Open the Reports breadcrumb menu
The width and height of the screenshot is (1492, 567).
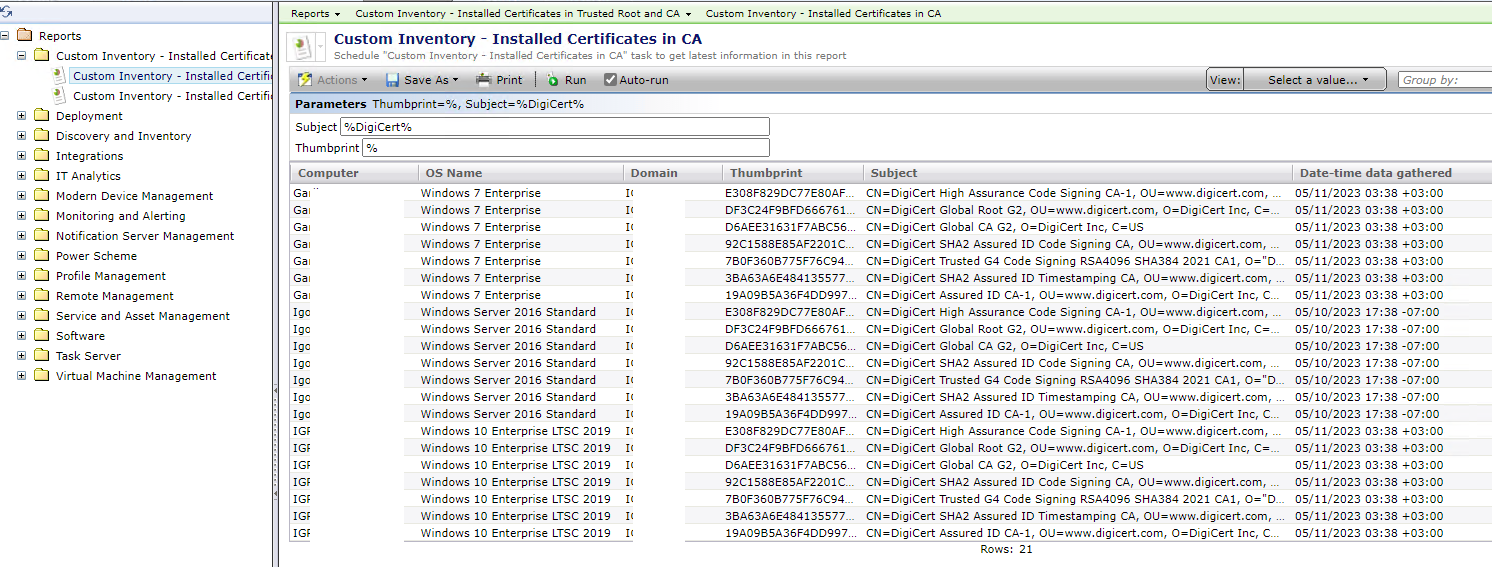(315, 14)
